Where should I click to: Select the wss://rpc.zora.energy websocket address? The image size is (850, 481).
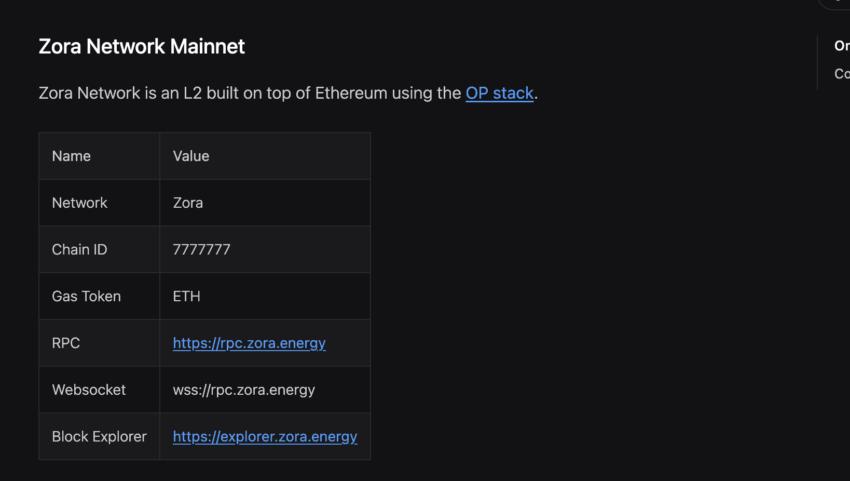(x=243, y=390)
